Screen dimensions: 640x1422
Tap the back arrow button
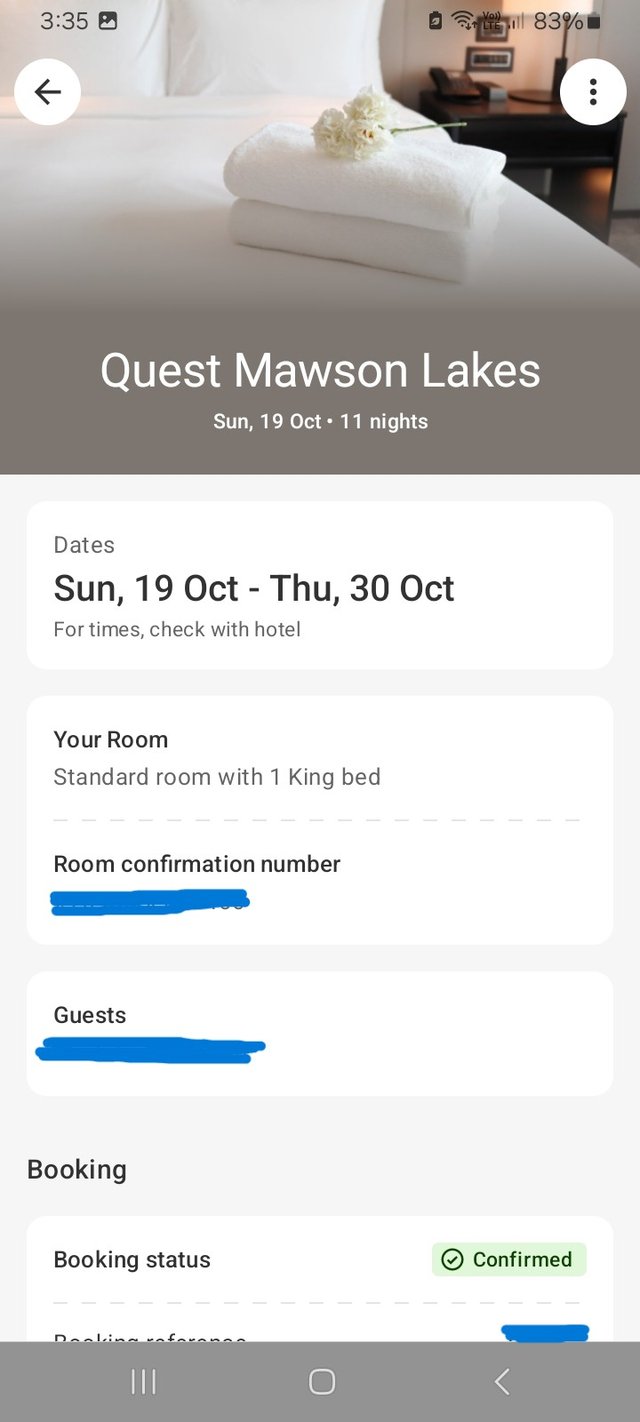click(47, 92)
